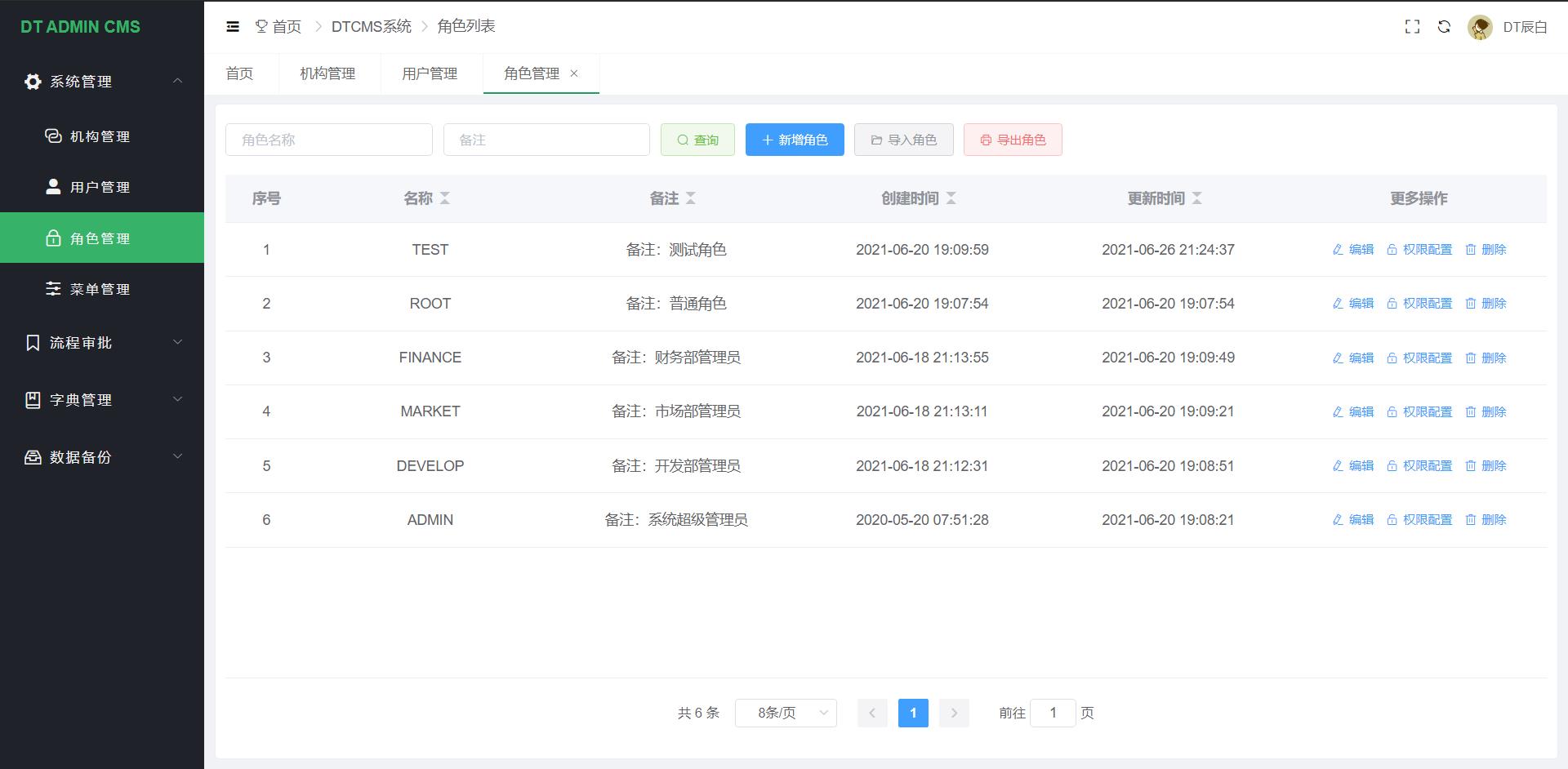The width and height of the screenshot is (1568, 769).
Task: Focus the 备注 search field
Action: (x=546, y=140)
